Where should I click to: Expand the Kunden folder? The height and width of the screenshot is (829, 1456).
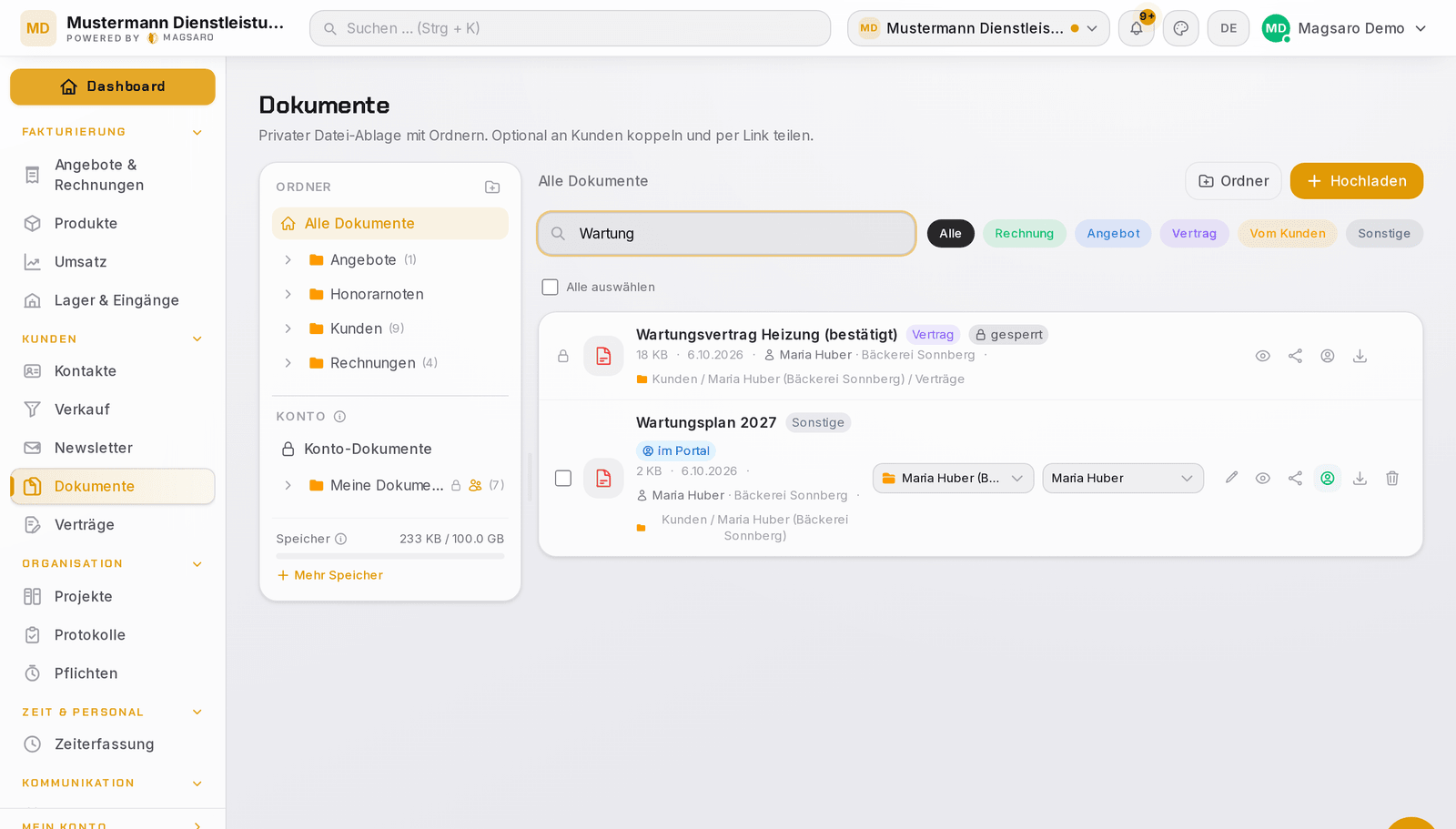coord(288,329)
